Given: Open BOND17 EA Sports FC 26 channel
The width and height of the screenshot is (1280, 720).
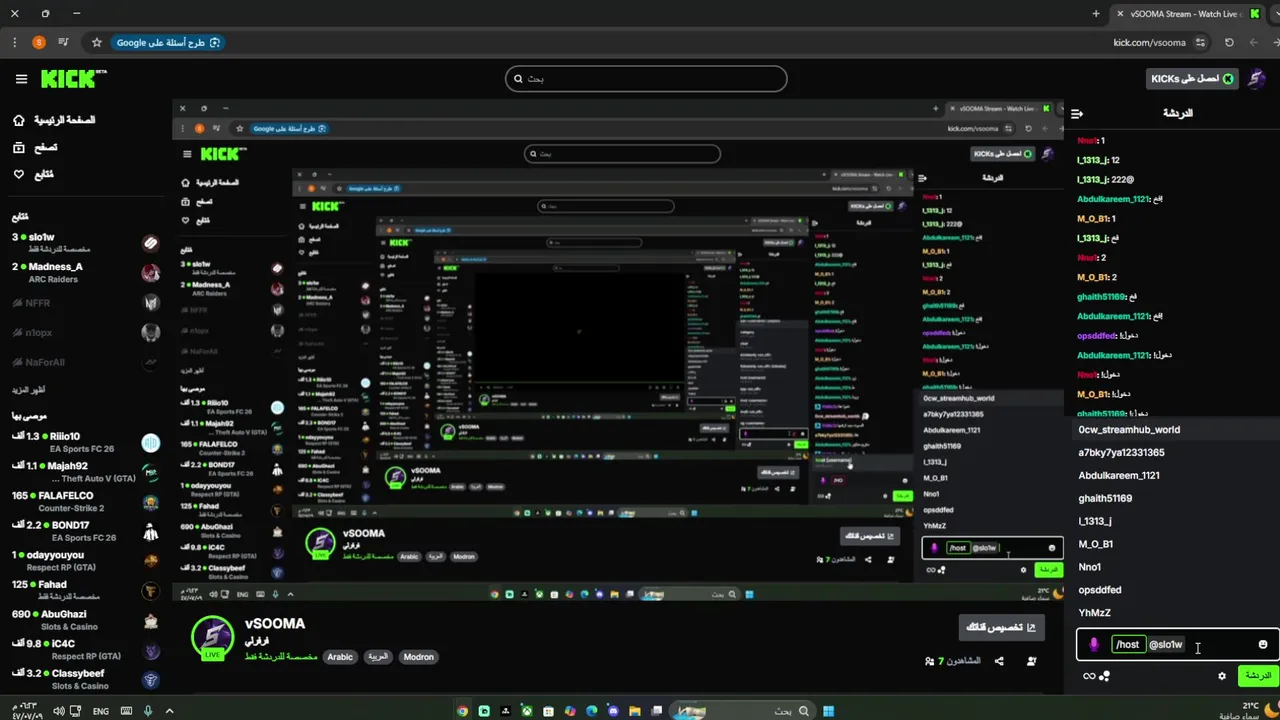Looking at the screenshot, I should tap(85, 531).
